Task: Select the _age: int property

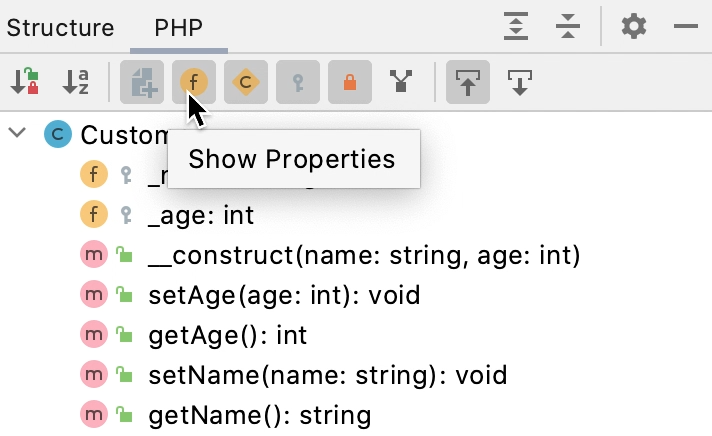Action: (x=200, y=215)
